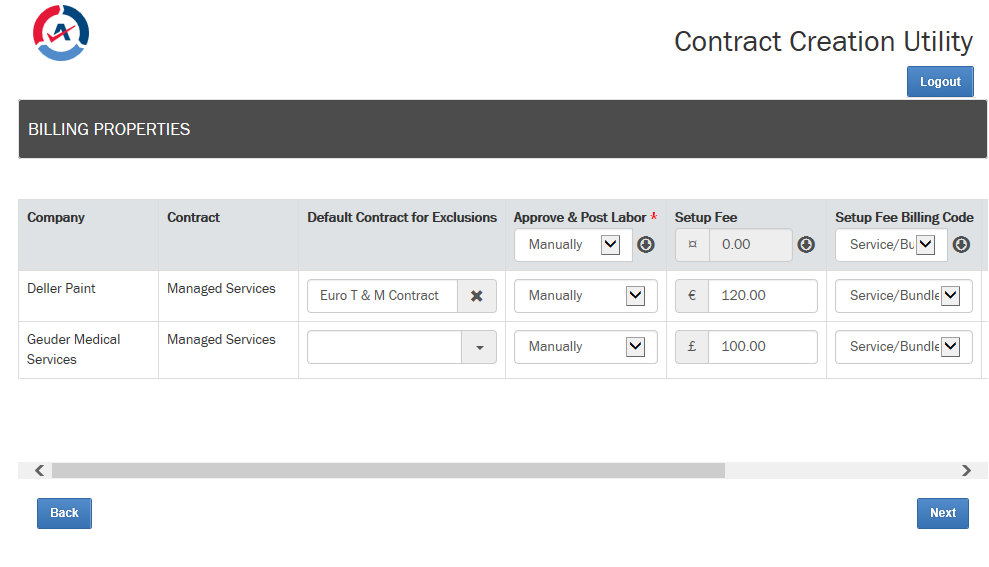The height and width of the screenshot is (567, 989).
Task: Click the Autotask logo icon
Action: click(61, 33)
